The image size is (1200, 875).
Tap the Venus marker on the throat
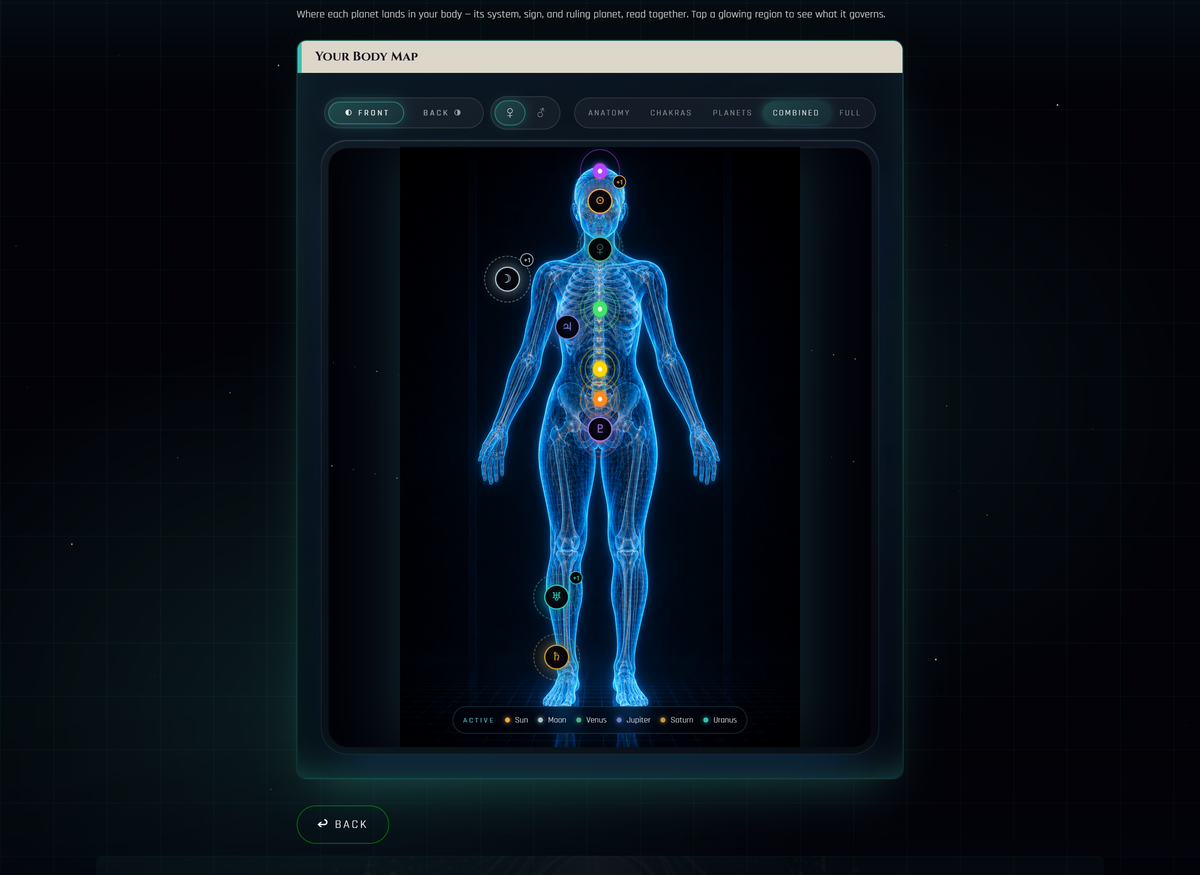[x=600, y=249]
